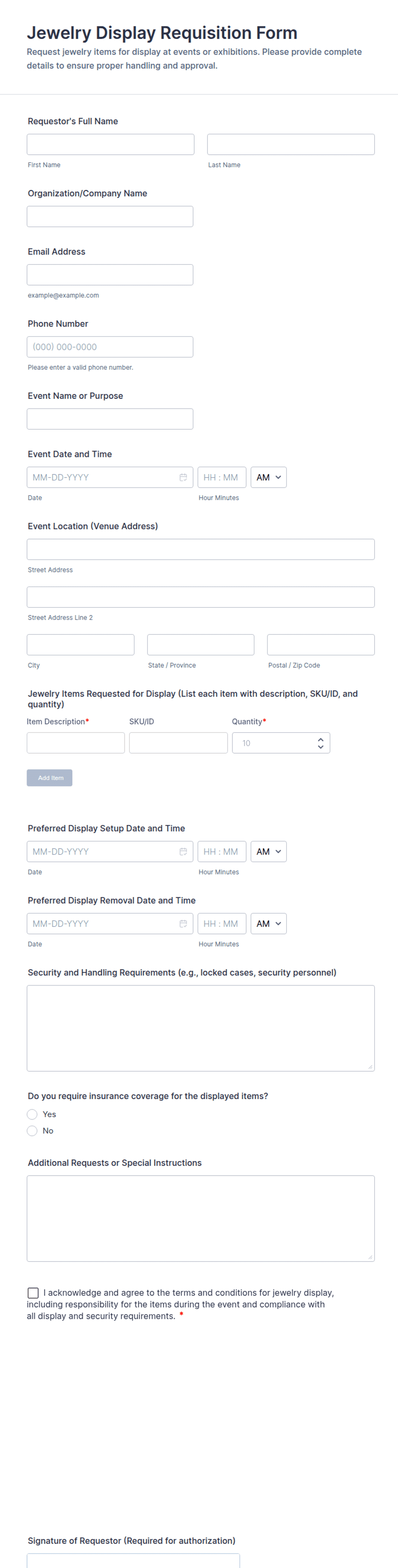Click the Street Address Line 2 field
Viewport: 398px width, 1568px height.
pyautogui.click(x=201, y=596)
